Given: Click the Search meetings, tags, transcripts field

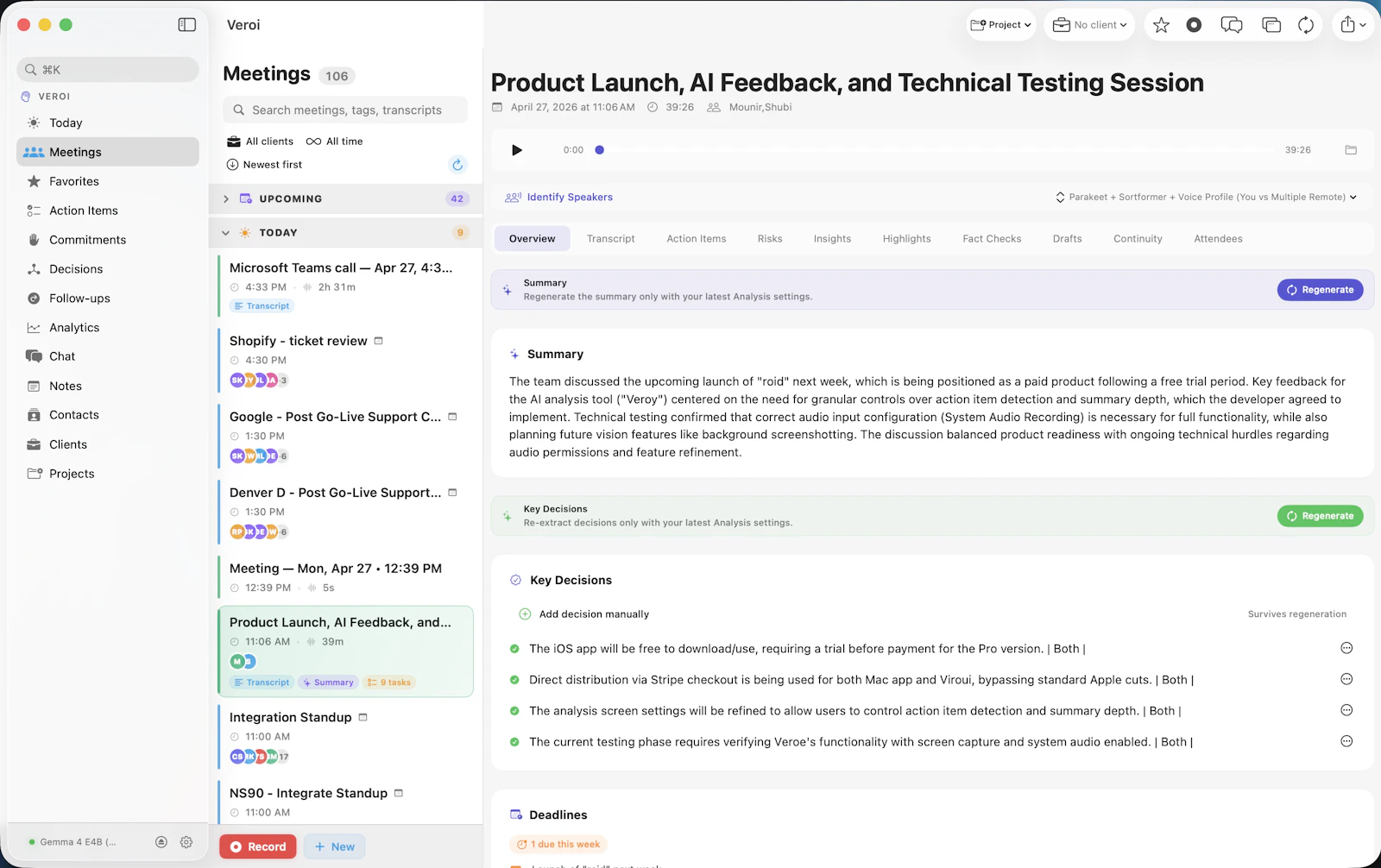Looking at the screenshot, I should click(345, 110).
